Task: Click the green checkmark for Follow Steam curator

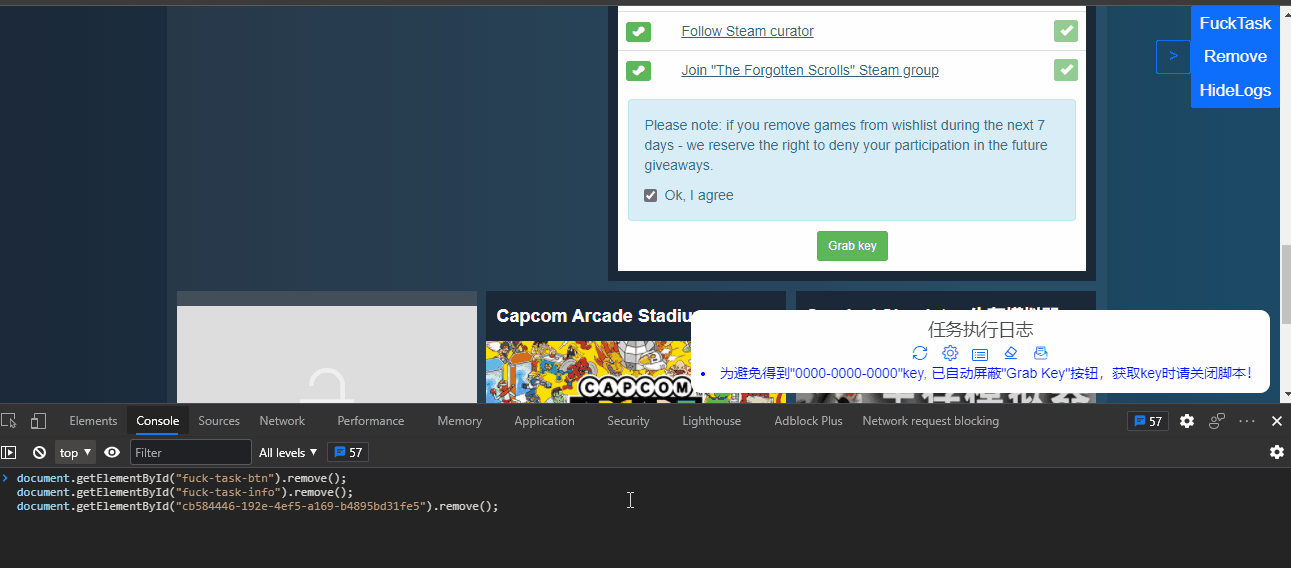Action: (1066, 31)
